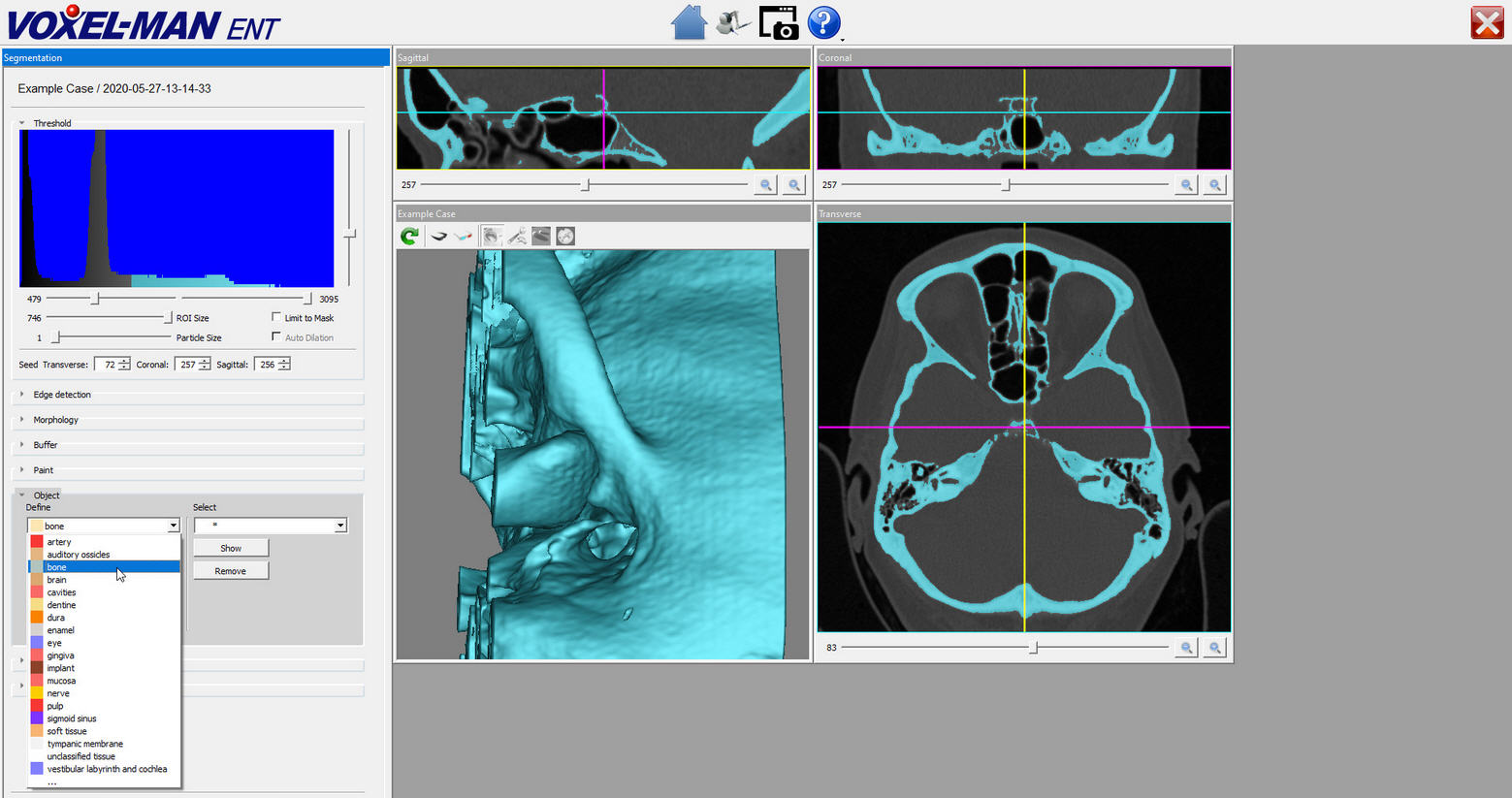Expand the Morphology section
1512x798 pixels.
[x=22, y=420]
